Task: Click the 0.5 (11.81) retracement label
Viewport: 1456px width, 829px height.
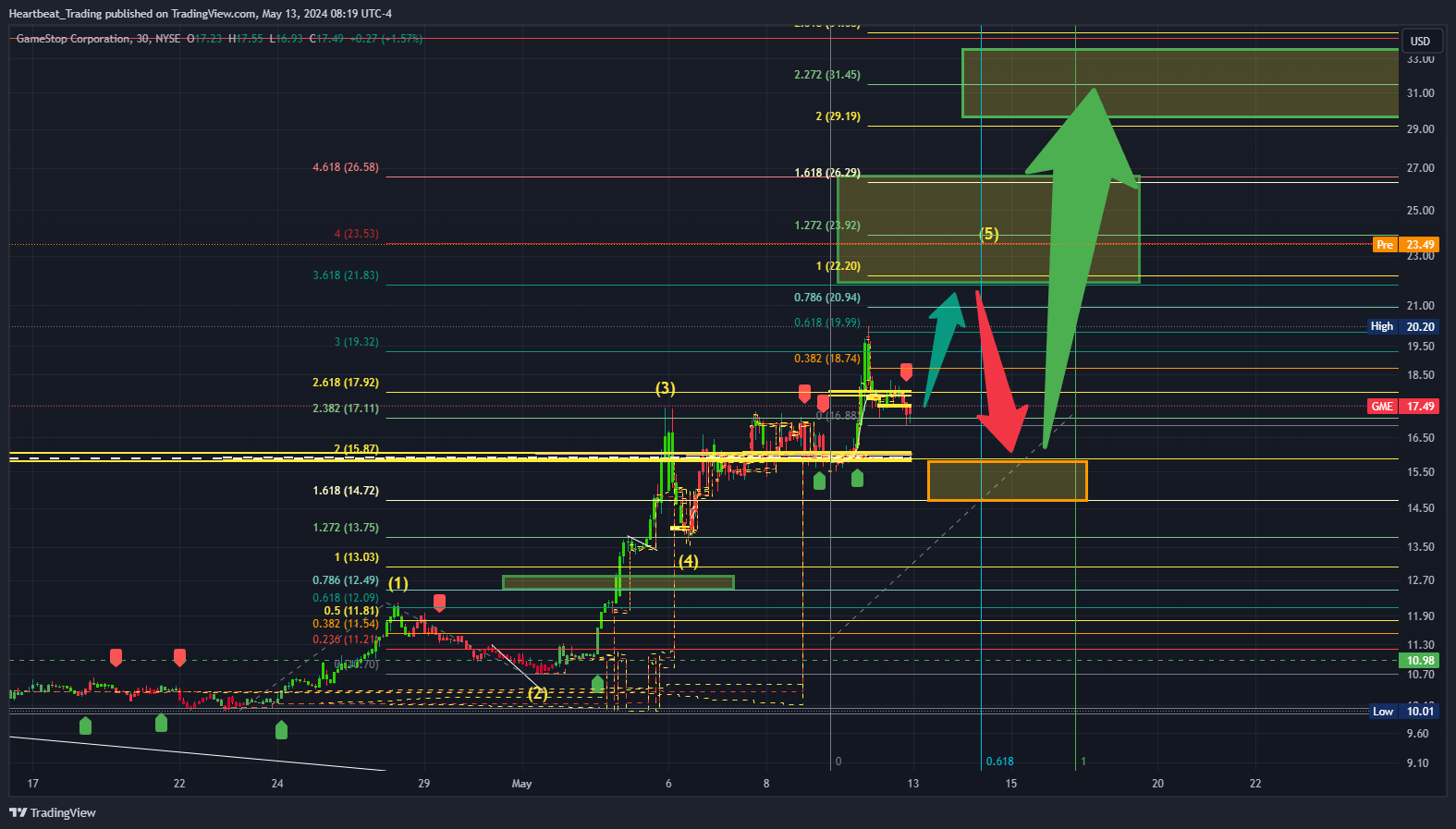Action: tap(351, 611)
